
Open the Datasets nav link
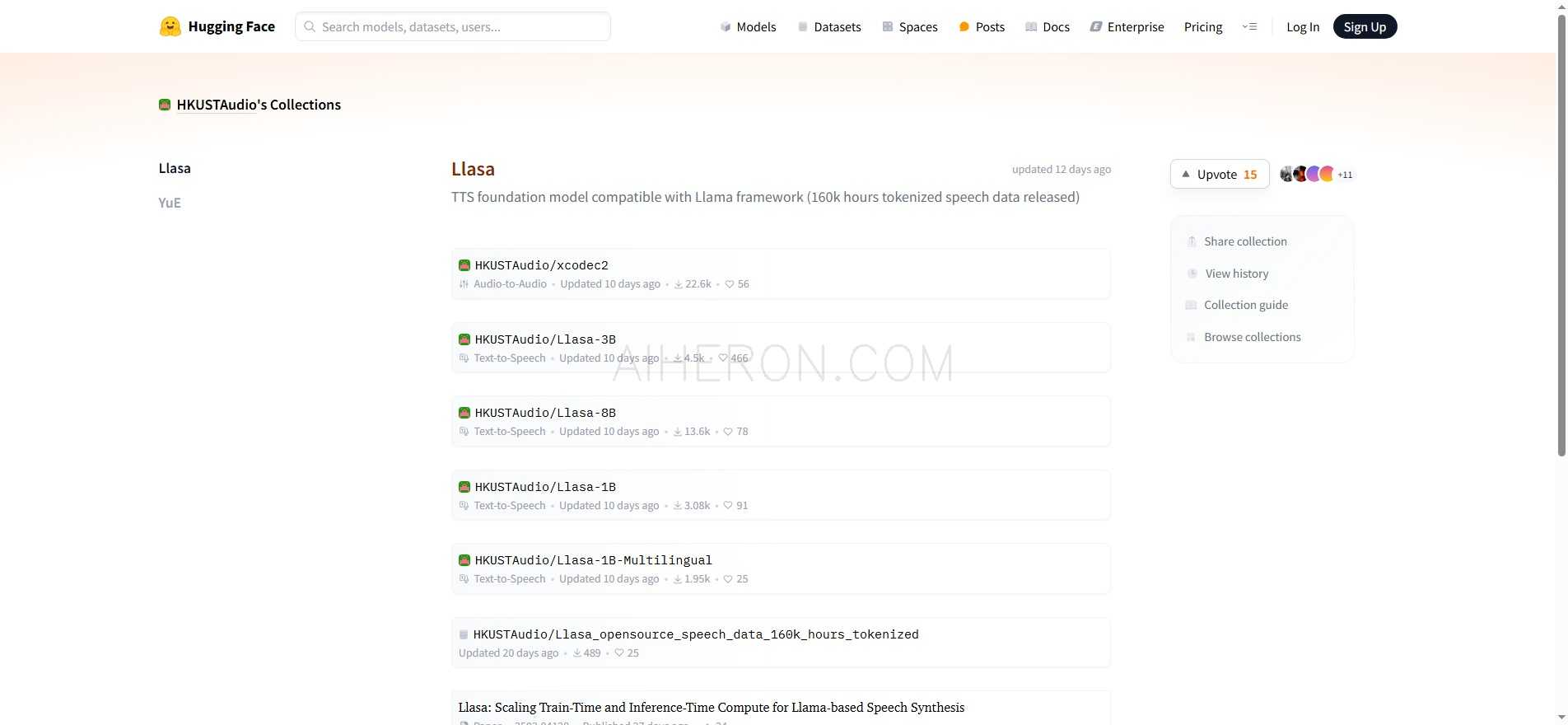[829, 26]
